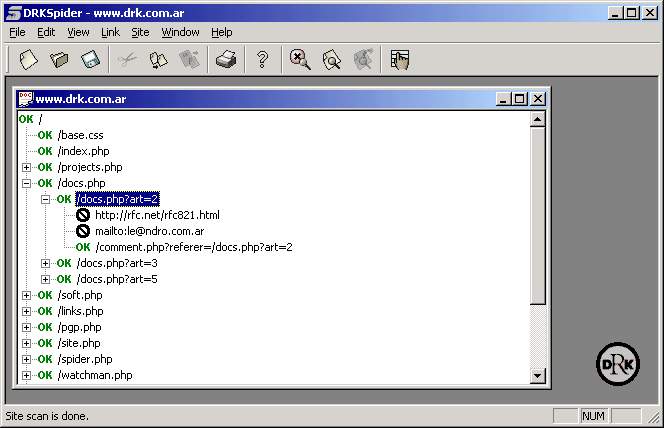This screenshot has height=428, width=664.
Task: Expand the /soft.php tree node
Action: tap(26, 295)
